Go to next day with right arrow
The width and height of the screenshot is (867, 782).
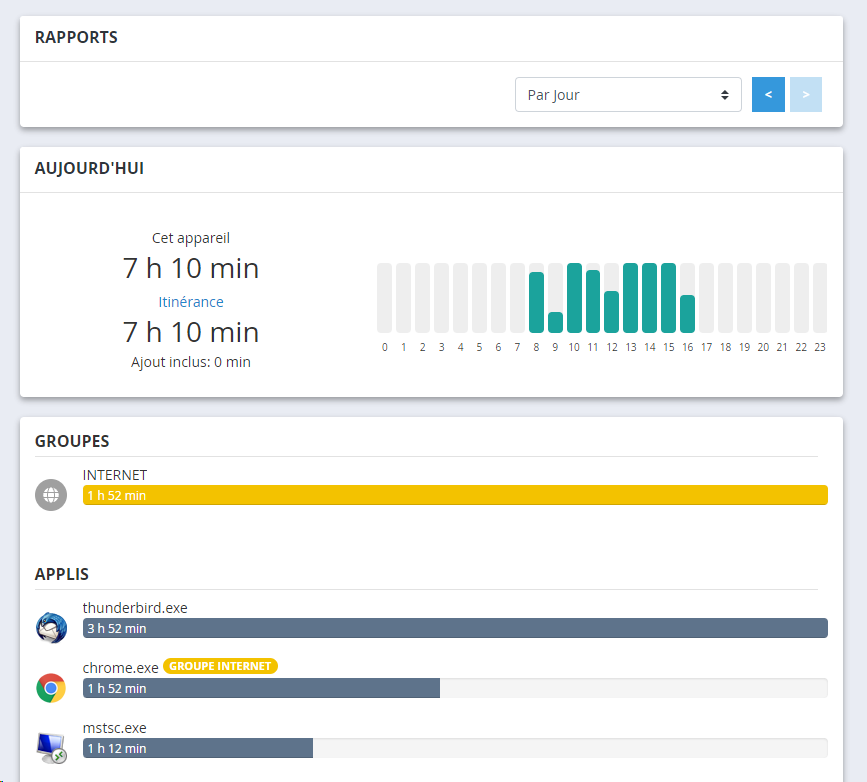point(805,95)
